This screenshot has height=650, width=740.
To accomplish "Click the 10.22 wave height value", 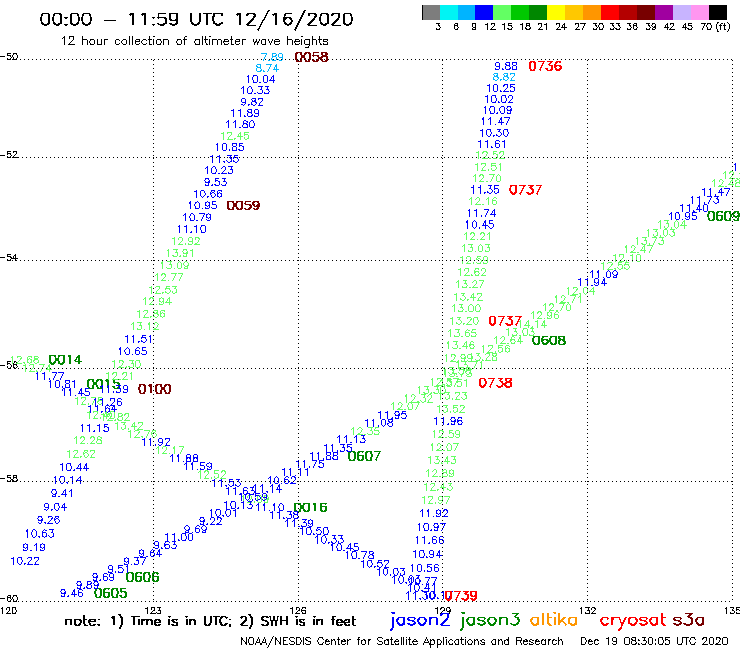I will [25, 561].
